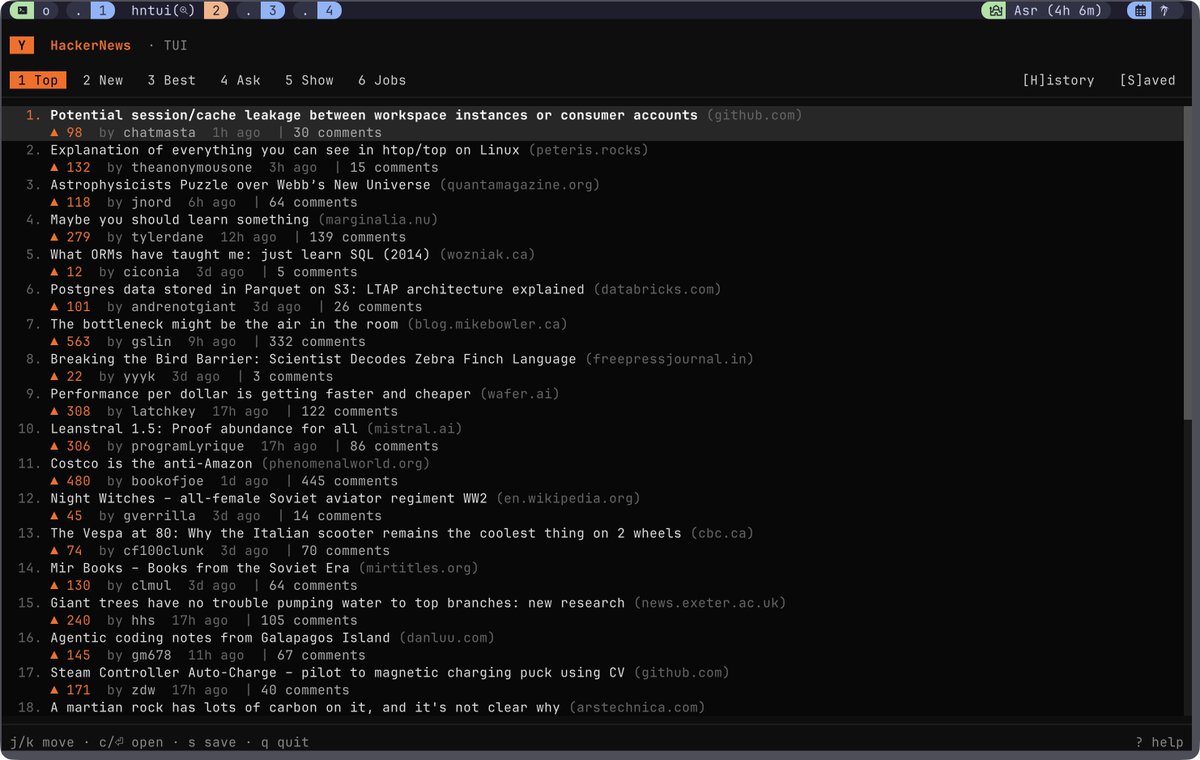Viewport: 1200px width, 760px height.
Task: Open 'Agentic coding notes from Galapagos Island'
Action: tap(220, 637)
